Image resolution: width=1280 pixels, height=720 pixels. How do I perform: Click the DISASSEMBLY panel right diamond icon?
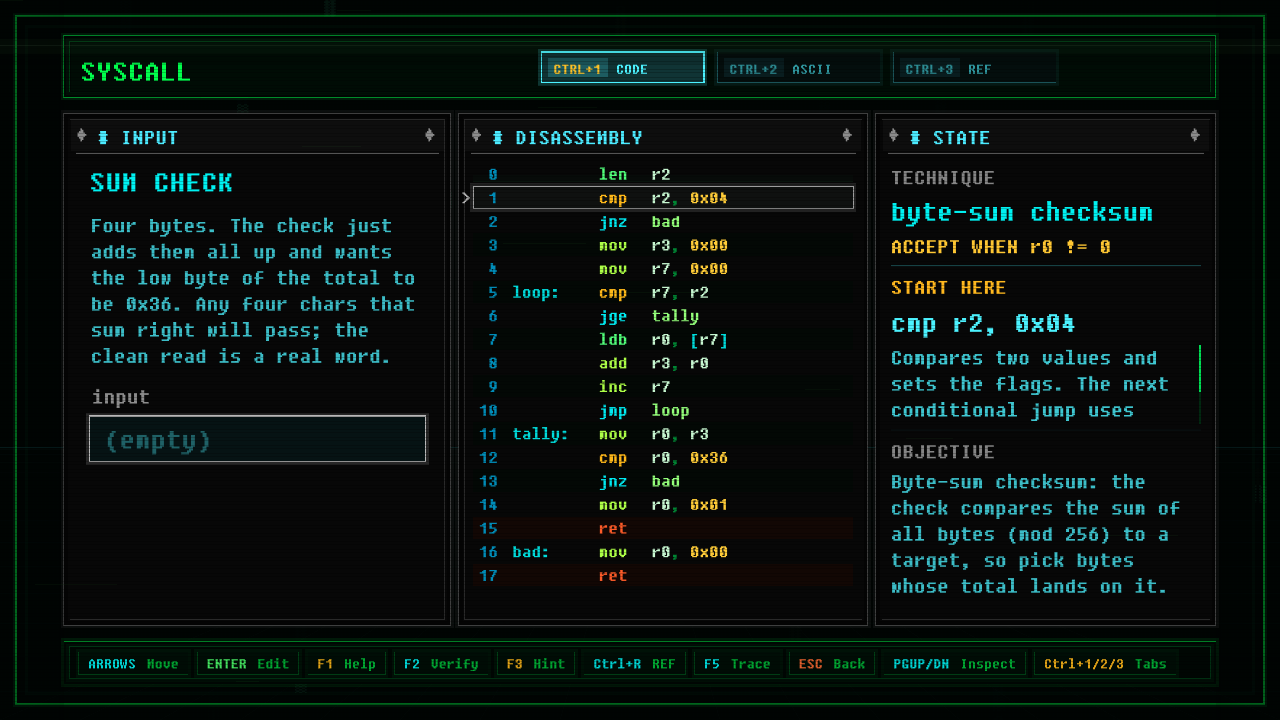tap(847, 136)
